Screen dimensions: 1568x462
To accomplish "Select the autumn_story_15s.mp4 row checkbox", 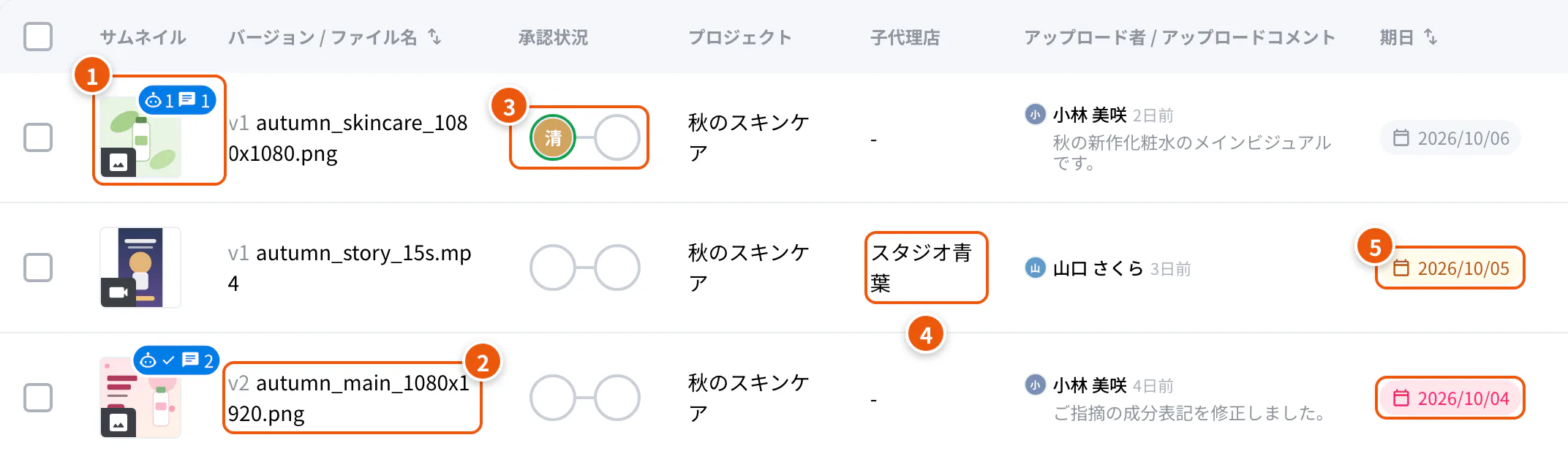I will coord(38,268).
